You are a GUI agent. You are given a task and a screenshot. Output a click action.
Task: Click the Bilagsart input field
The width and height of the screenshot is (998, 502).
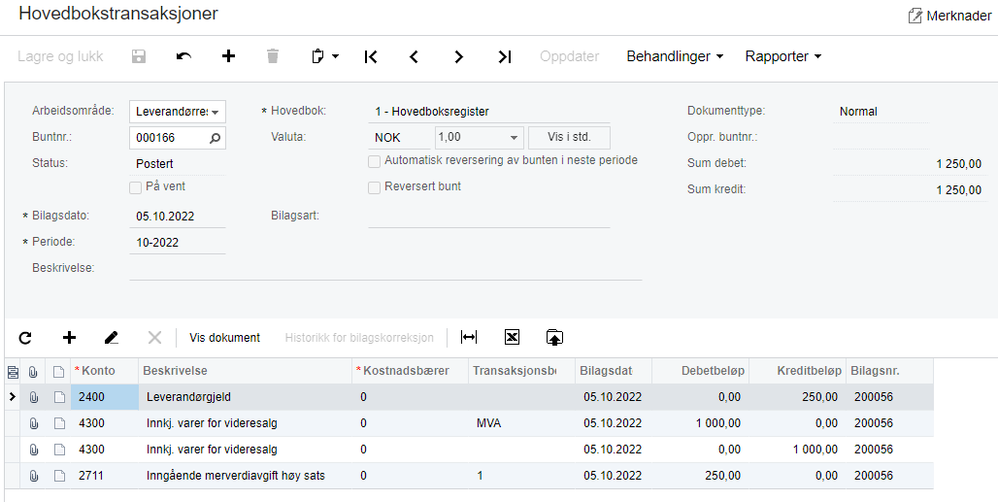pyautogui.click(x=489, y=216)
